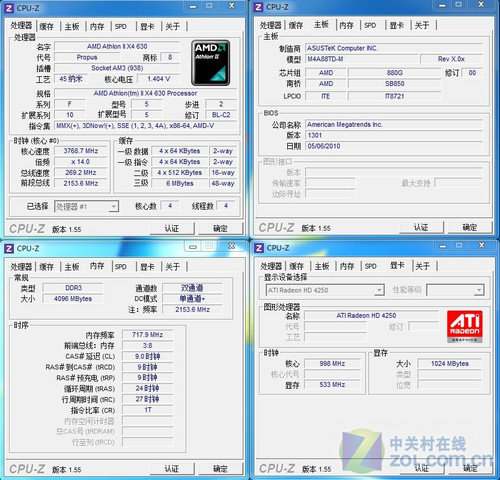Open SPD tab in memory window
This screenshot has width=500, height=480.
[121, 266]
